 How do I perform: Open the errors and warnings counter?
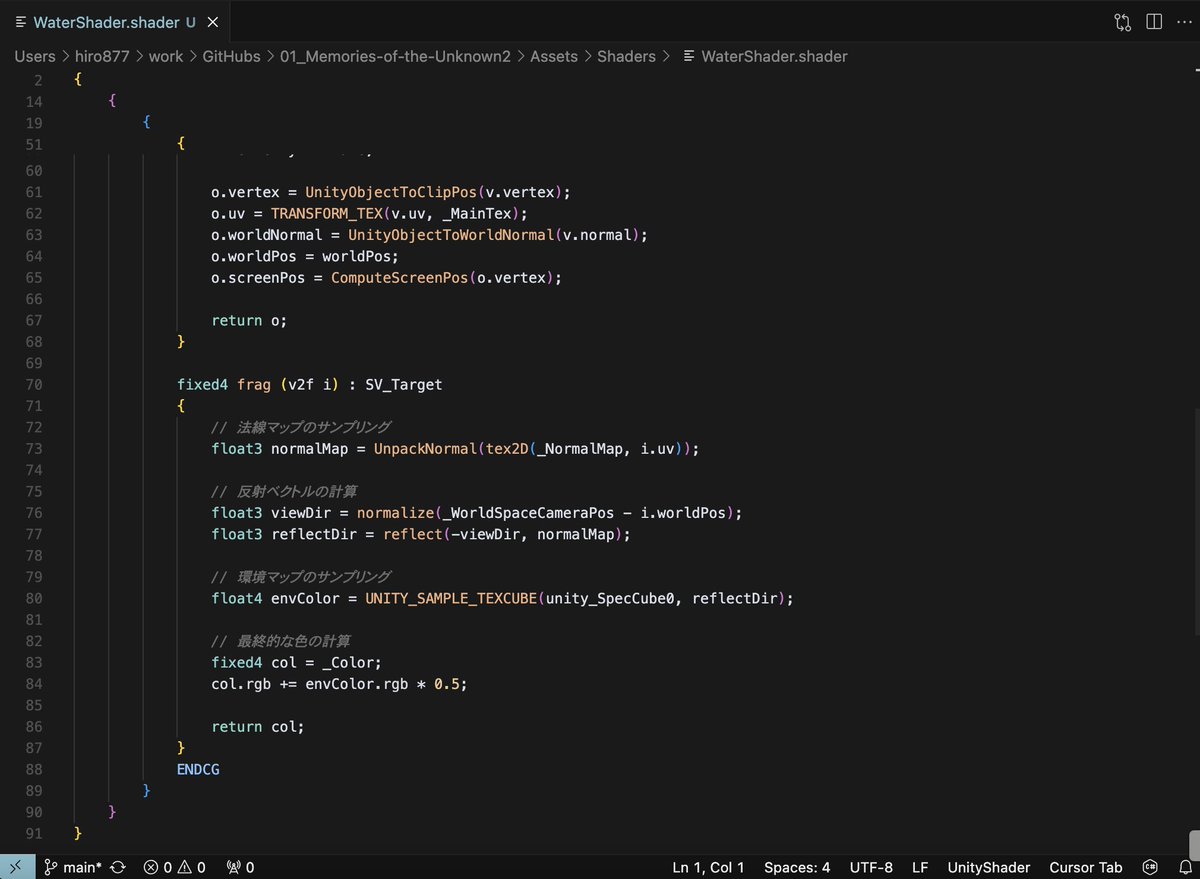(174, 867)
